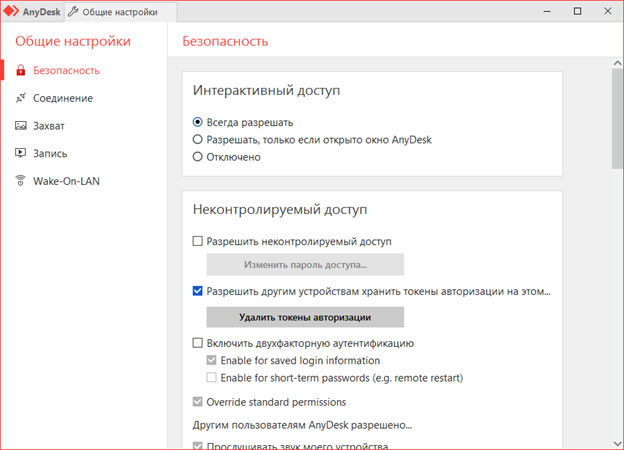This screenshot has width=624, height=450.
Task: Select Разрешать, только если открыто окно AnyDesk
Action: [x=197, y=140]
